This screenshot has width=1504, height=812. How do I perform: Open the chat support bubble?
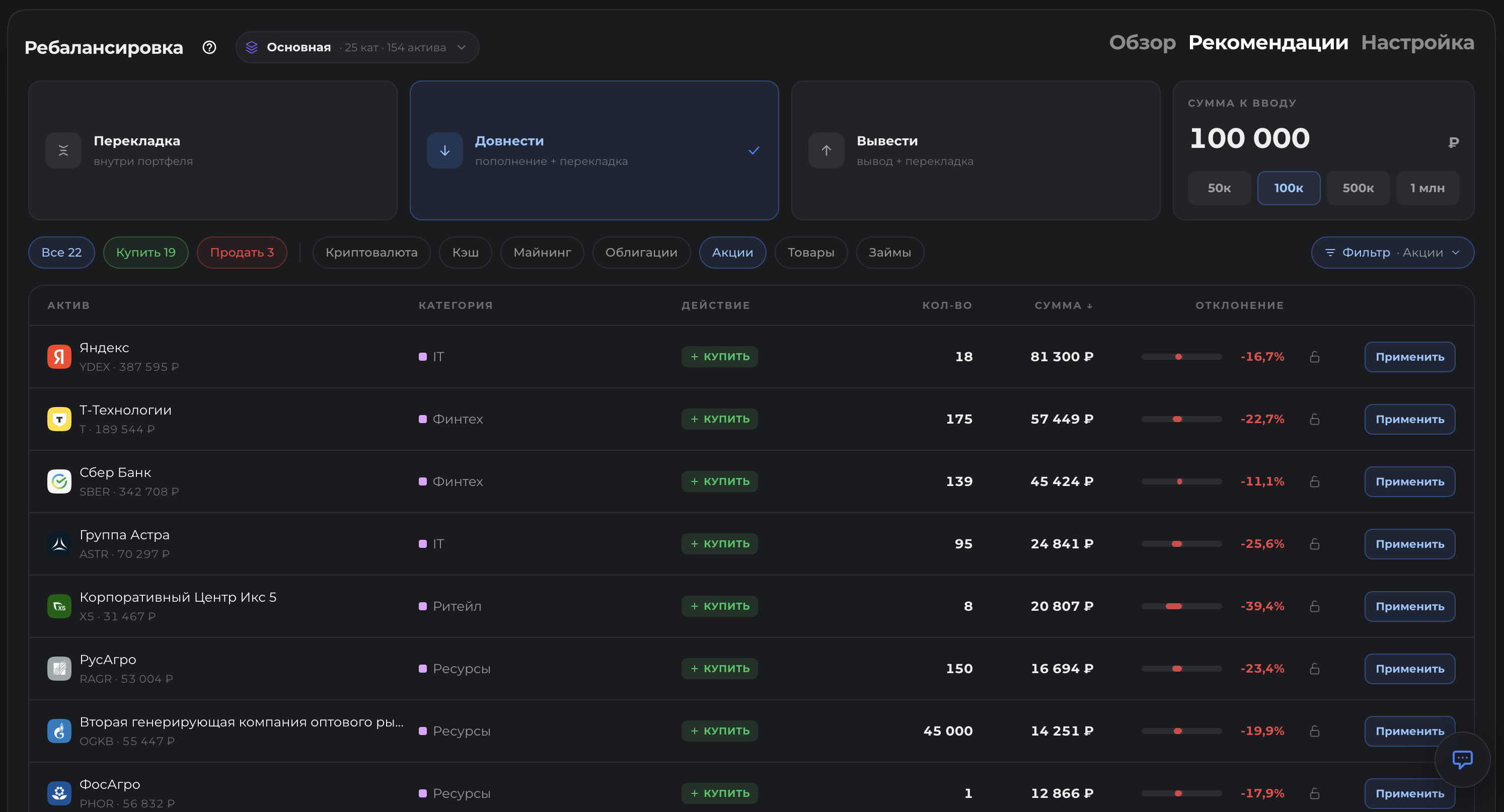click(x=1462, y=760)
